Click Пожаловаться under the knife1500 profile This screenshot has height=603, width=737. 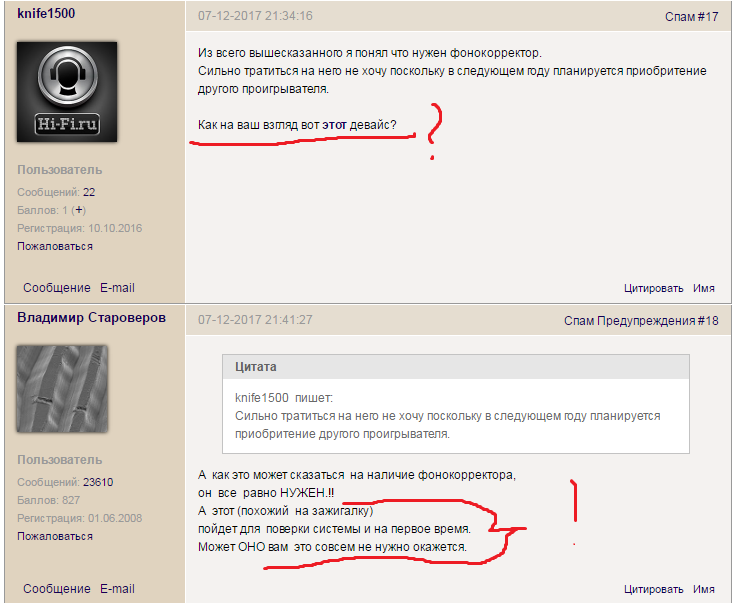[x=55, y=246]
